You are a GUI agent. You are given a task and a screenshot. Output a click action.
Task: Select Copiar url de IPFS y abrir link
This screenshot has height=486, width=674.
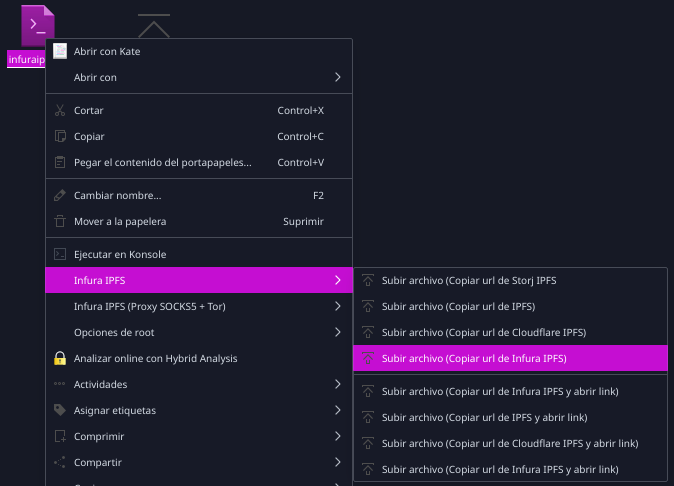click(510, 417)
